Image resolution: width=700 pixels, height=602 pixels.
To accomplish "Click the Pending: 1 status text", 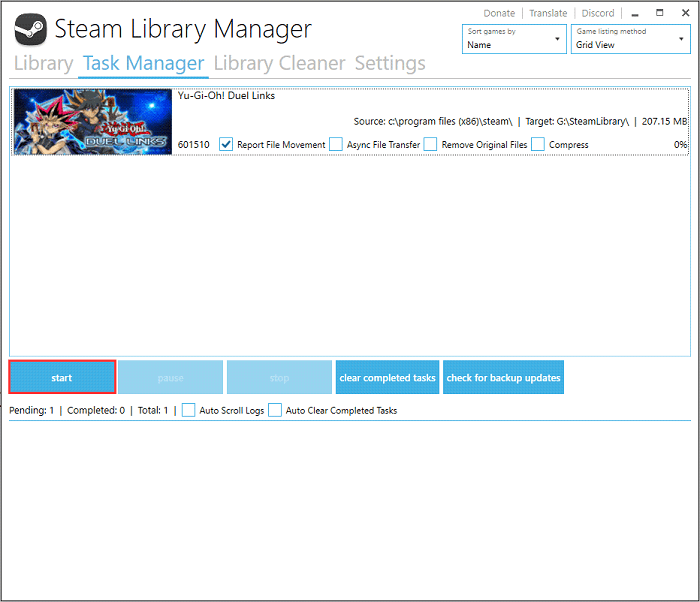I will point(31,410).
